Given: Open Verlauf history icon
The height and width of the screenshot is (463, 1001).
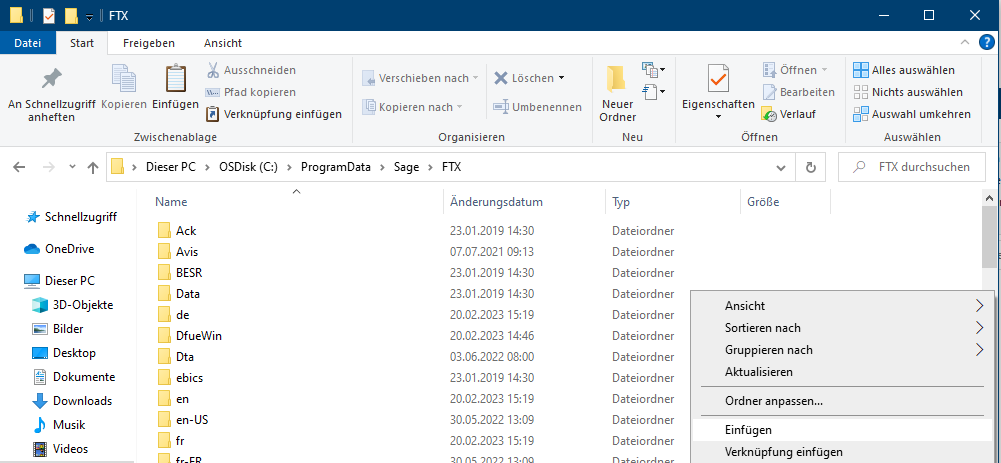Looking at the screenshot, I should coord(789,114).
